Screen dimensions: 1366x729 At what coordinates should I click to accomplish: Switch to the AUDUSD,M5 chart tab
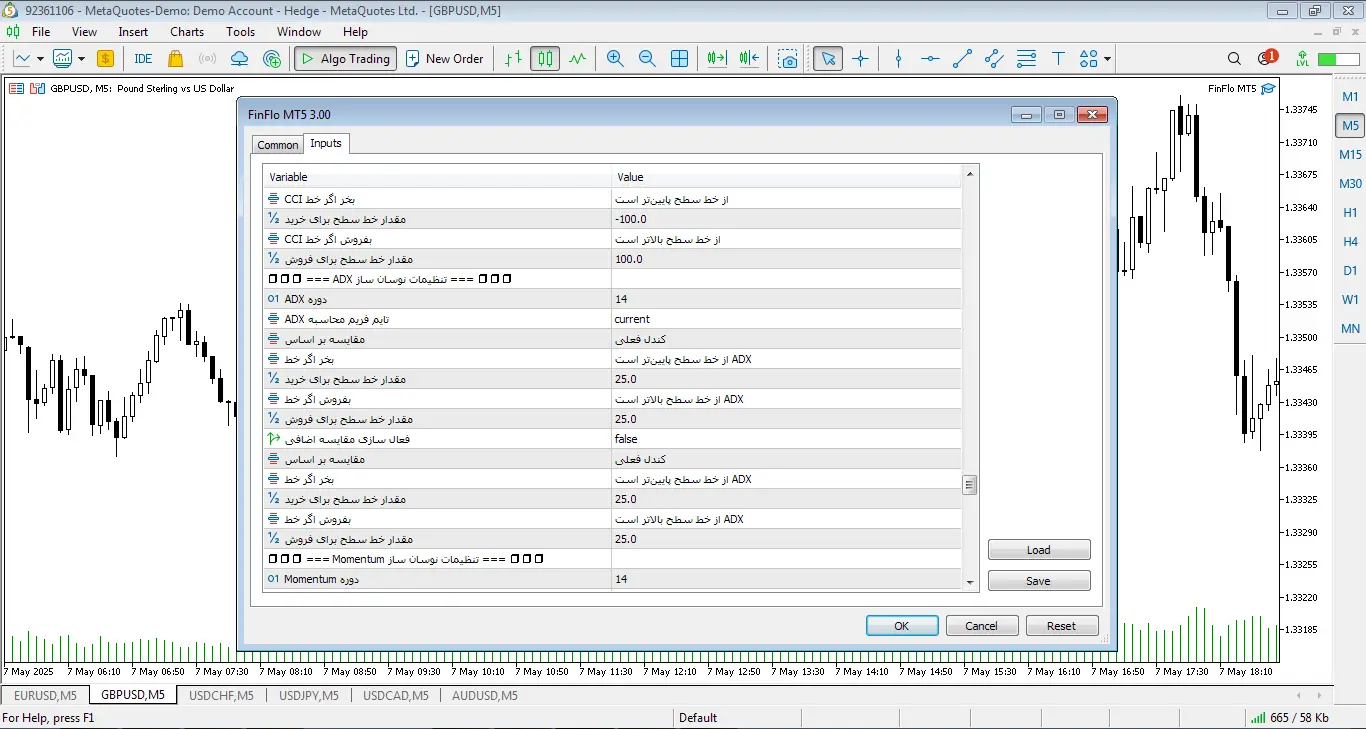pos(485,695)
